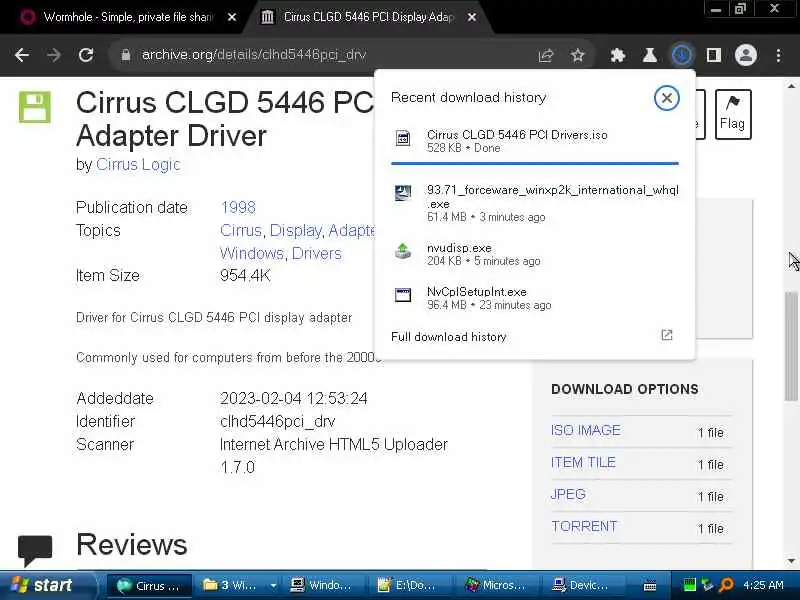800x600 pixels.
Task: Open Cirrus CLGD 5446 PCI Drivers.iso download
Action: tap(535, 141)
